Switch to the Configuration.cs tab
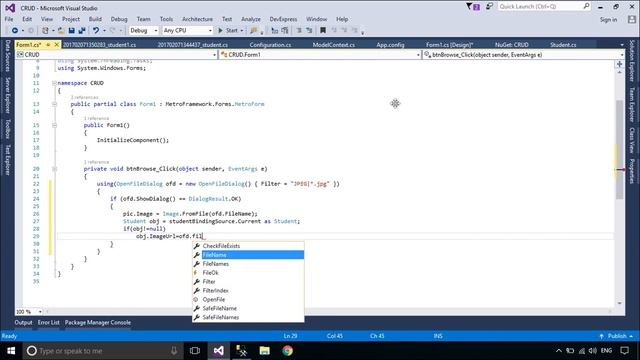 click(270, 45)
